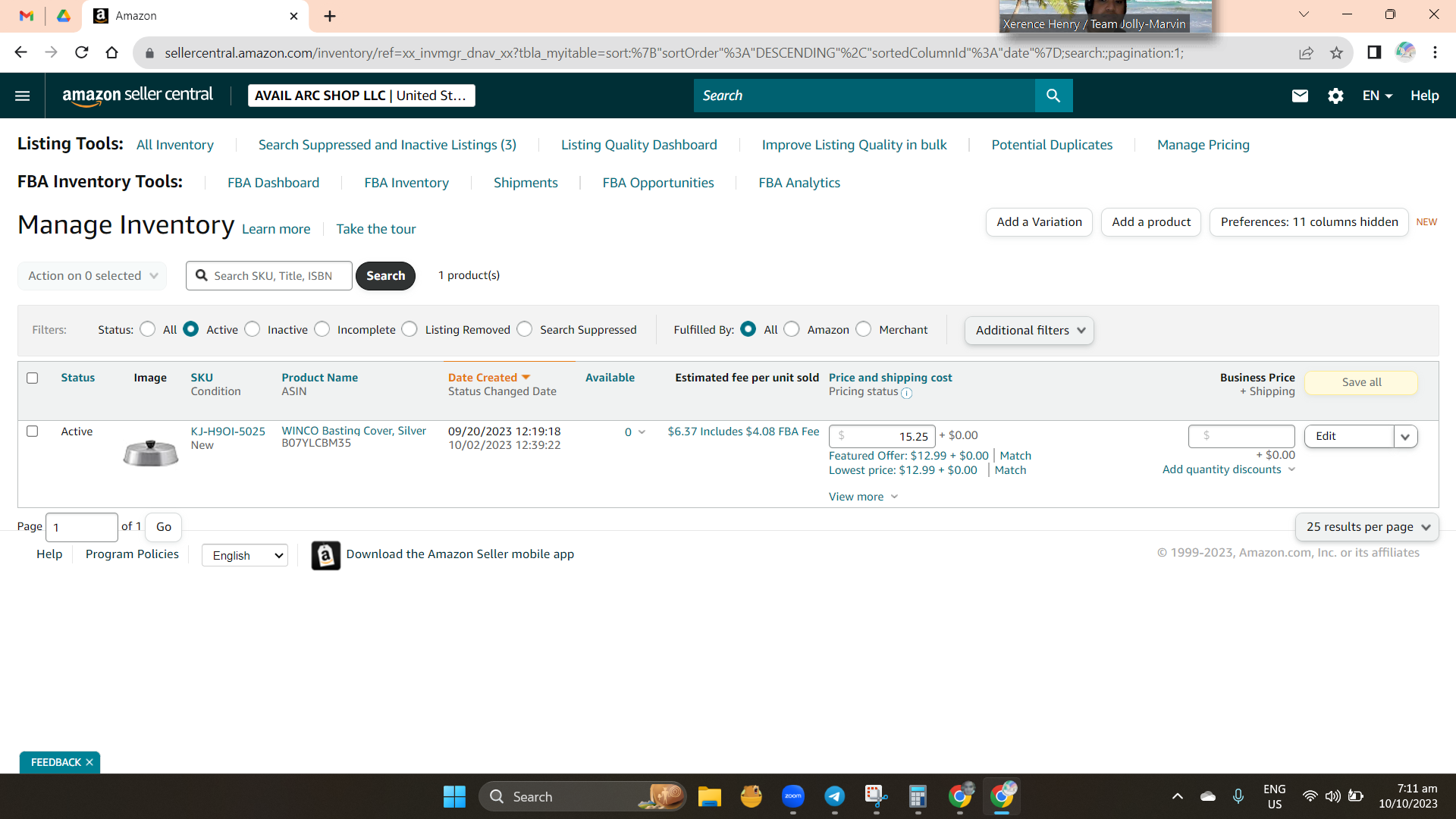Open Telegram from the taskbar
1456x819 pixels.
point(835,796)
